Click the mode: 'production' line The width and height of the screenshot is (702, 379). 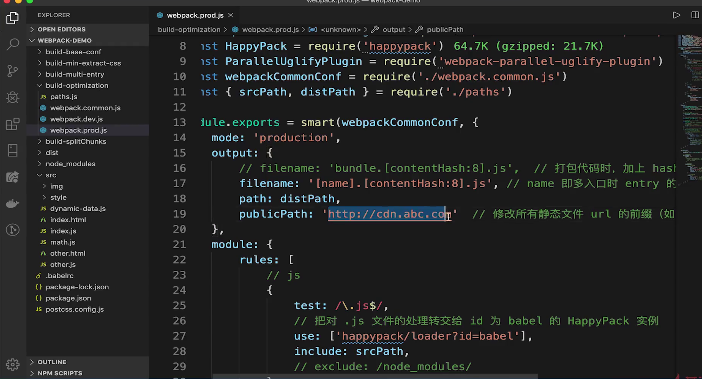coord(276,137)
